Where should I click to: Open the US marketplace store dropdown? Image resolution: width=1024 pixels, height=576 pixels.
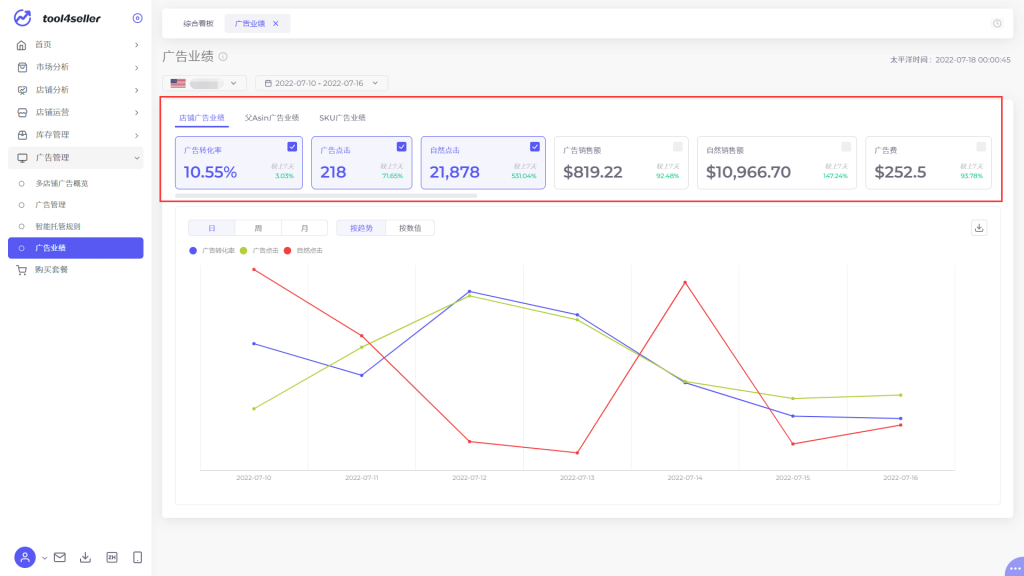[204, 84]
